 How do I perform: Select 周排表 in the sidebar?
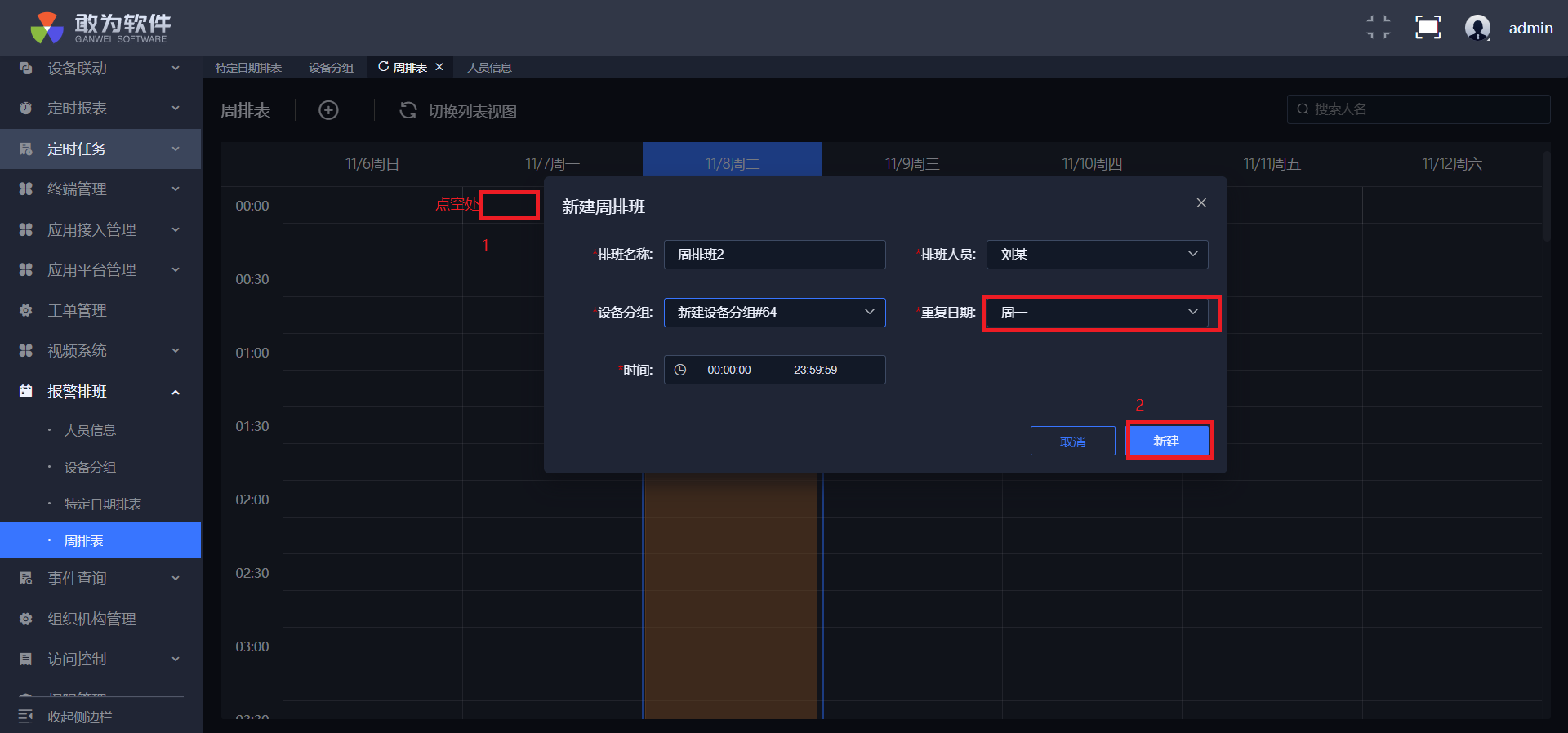coord(100,540)
